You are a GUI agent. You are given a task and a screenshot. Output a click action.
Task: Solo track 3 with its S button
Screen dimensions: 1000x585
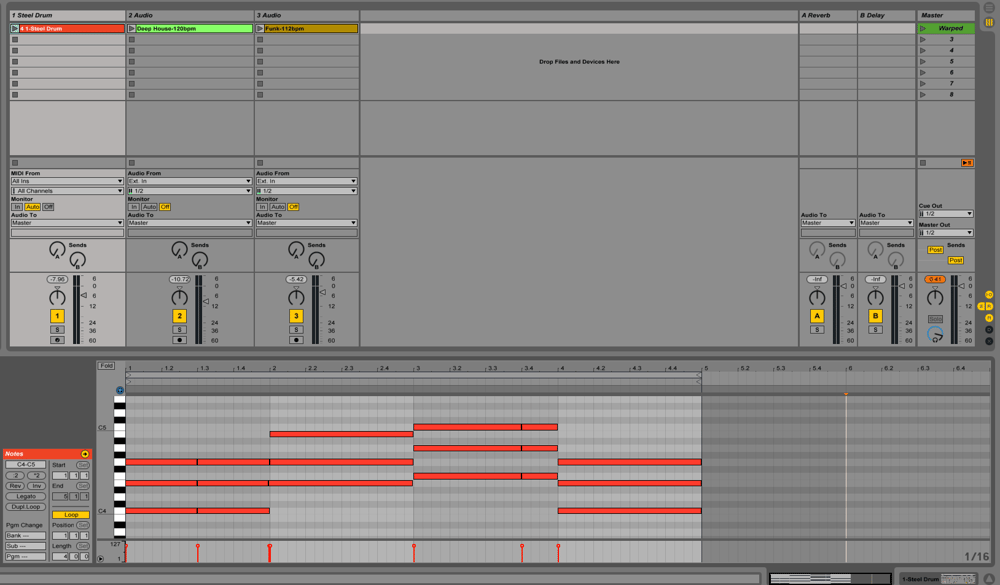(295, 330)
